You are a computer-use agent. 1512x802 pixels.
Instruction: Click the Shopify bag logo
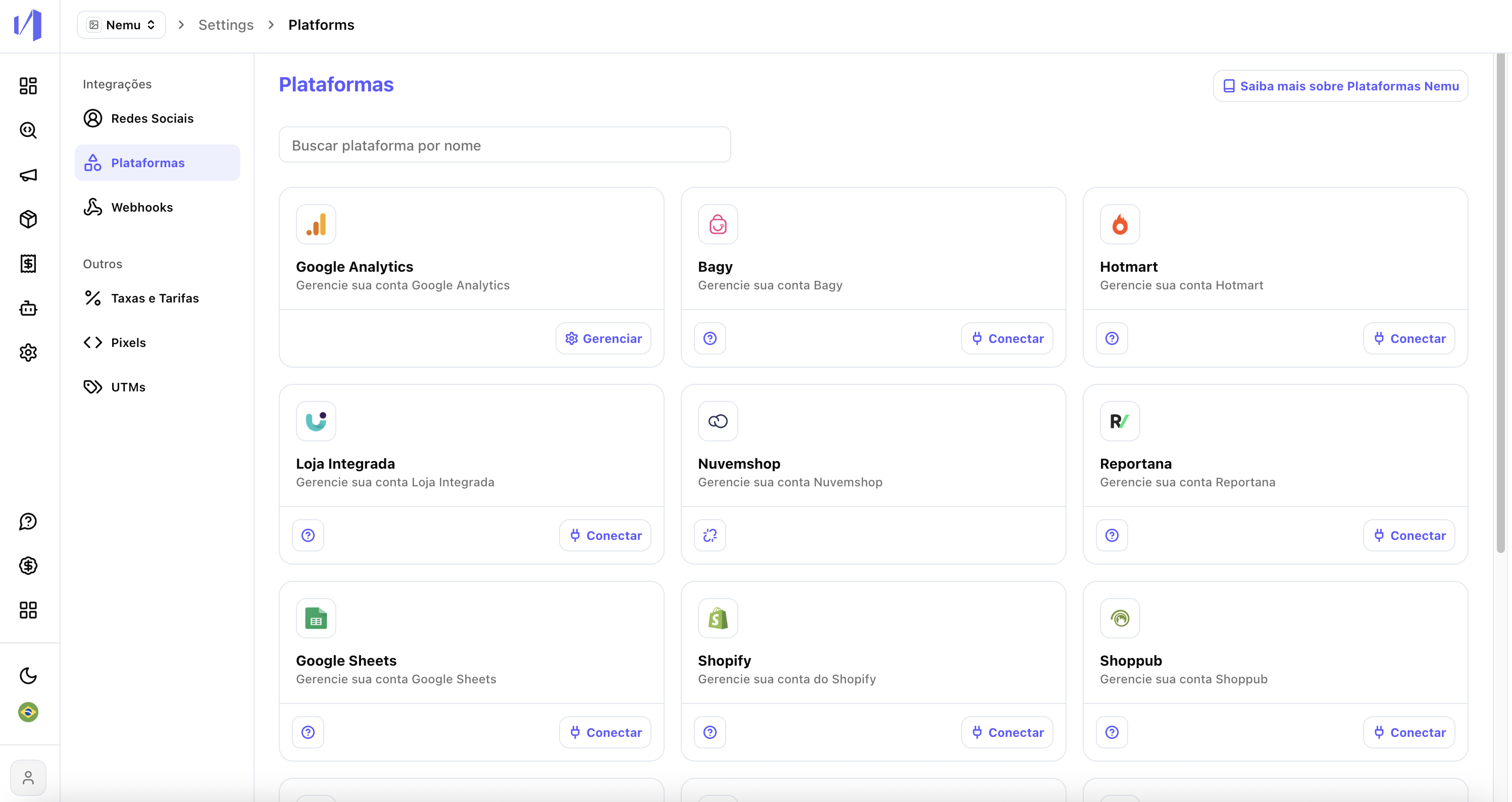719,618
